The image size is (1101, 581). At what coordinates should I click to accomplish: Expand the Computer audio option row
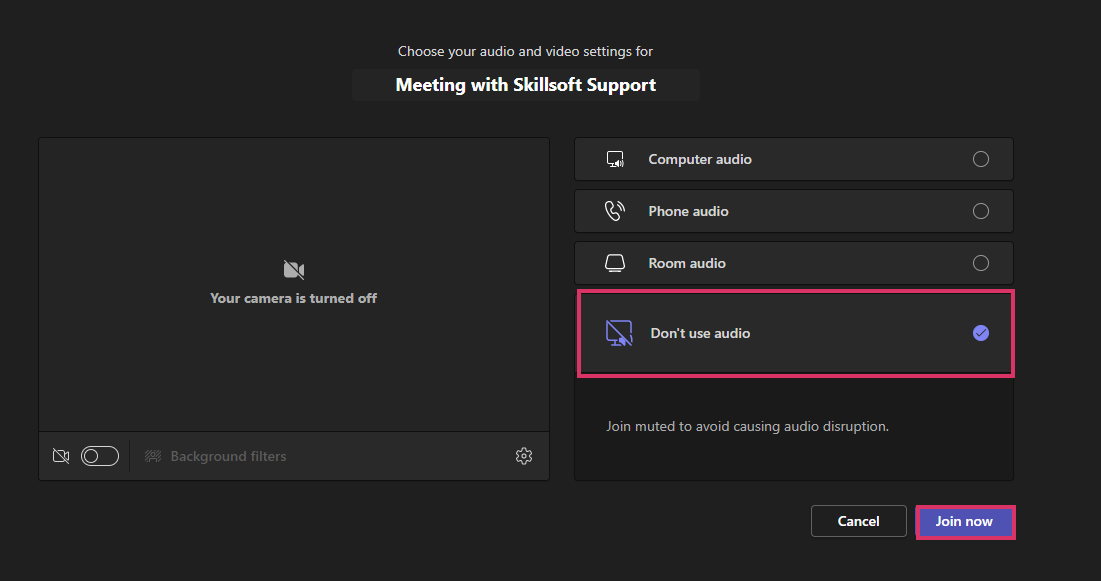[793, 158]
